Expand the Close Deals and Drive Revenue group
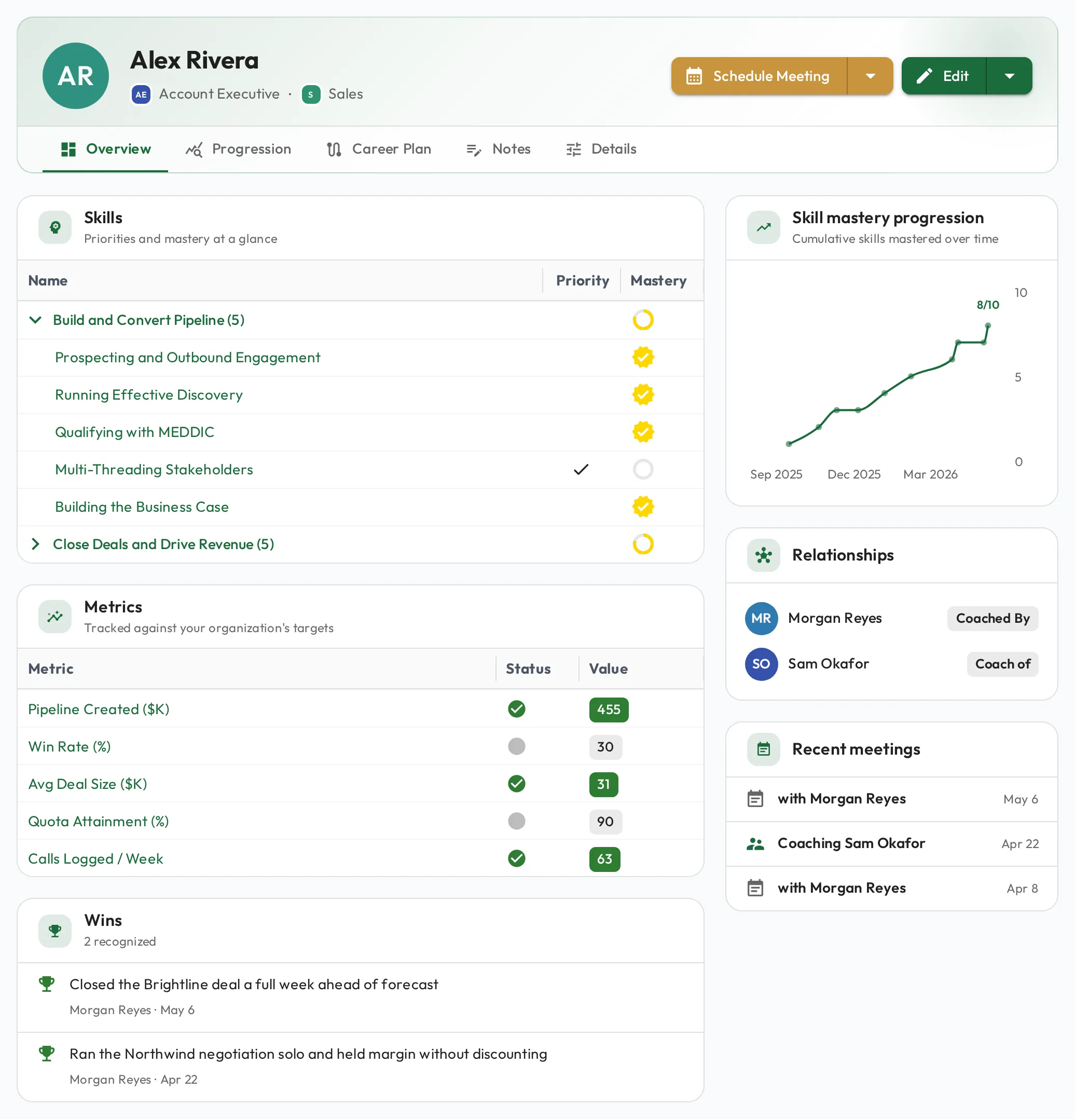Screen dimensions: 1075x1120 (x=35, y=544)
